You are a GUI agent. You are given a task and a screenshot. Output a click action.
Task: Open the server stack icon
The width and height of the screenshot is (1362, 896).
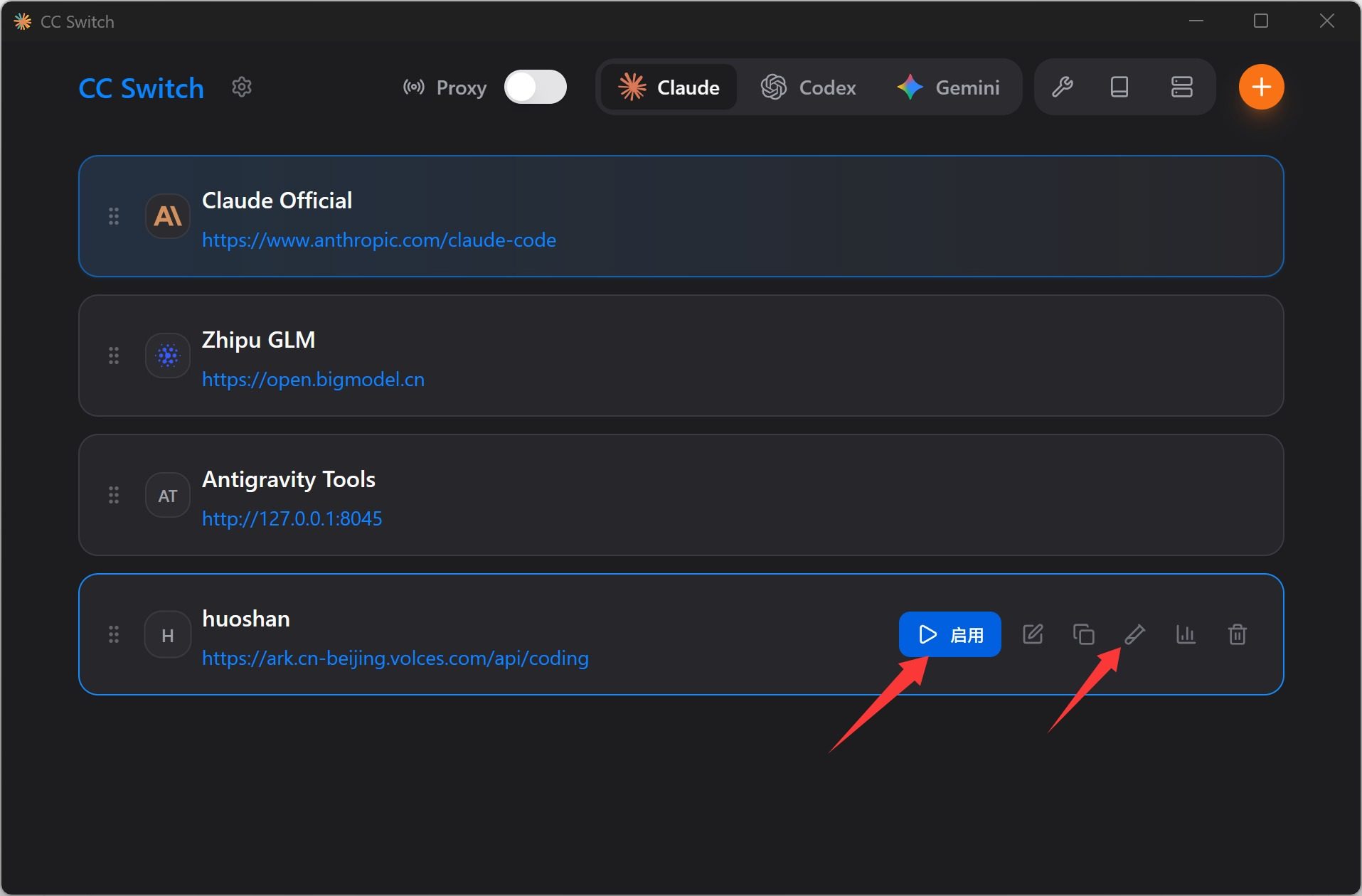[x=1181, y=87]
